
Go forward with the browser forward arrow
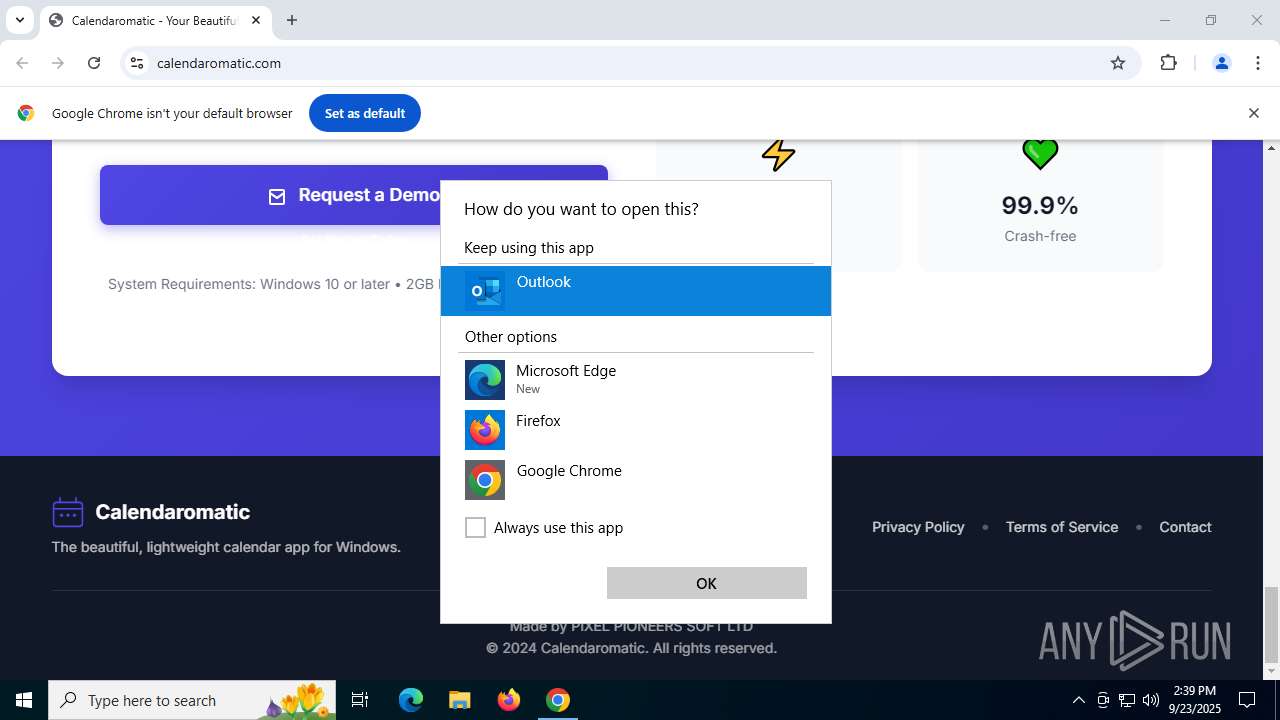[x=58, y=63]
